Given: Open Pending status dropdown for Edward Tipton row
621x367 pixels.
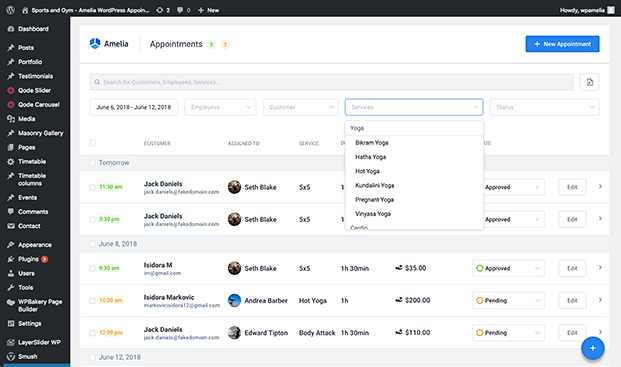Looking at the screenshot, I should click(508, 333).
